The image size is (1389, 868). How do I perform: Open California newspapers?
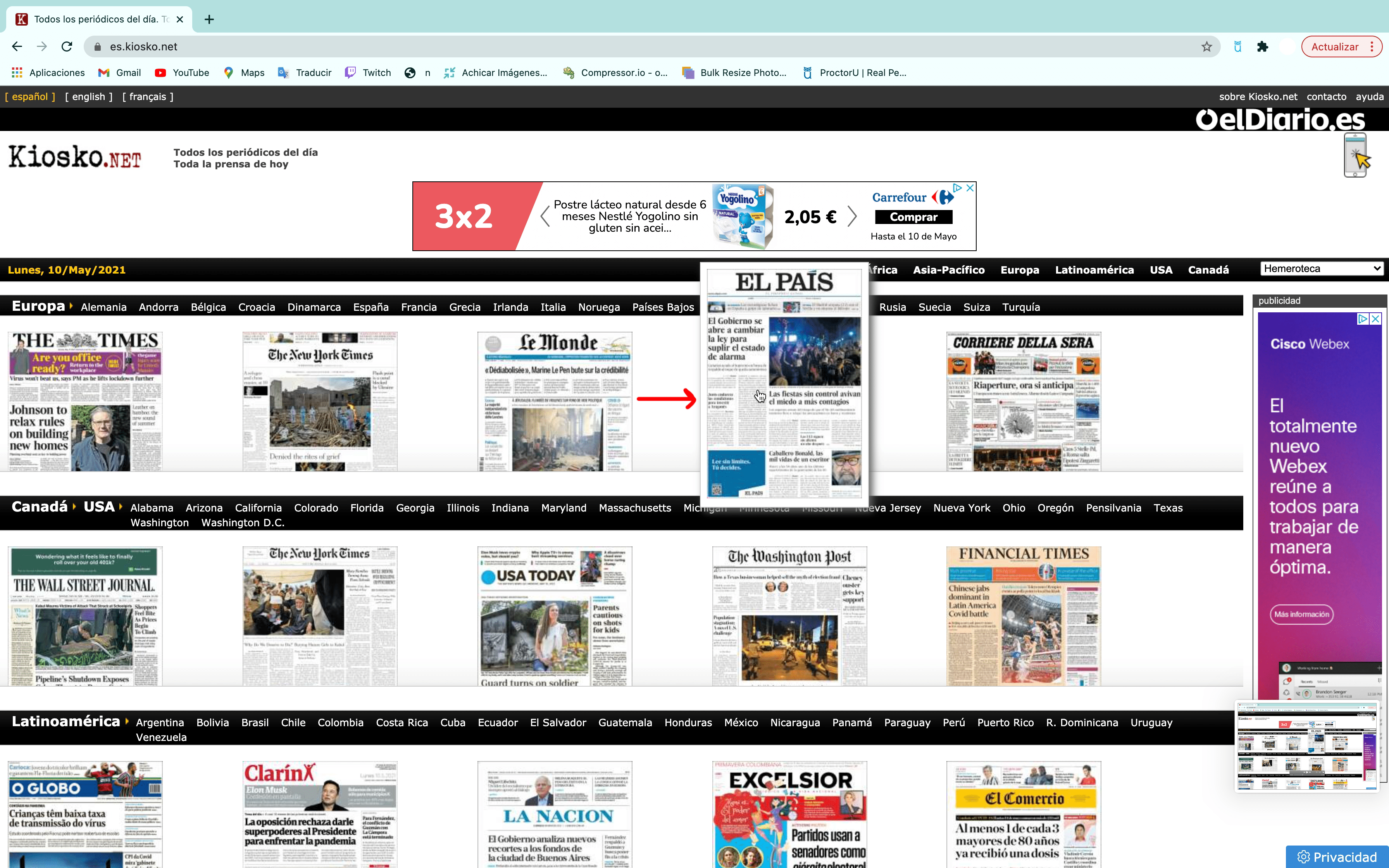[x=258, y=508]
